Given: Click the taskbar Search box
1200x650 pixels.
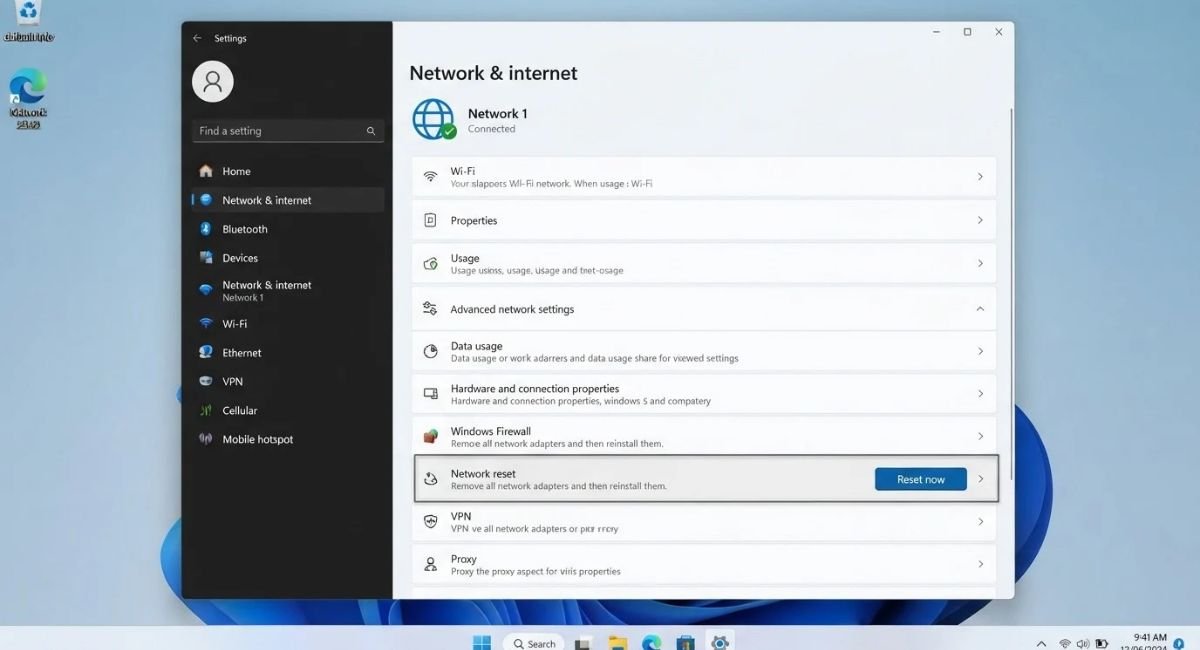Looking at the screenshot, I should (x=534, y=643).
